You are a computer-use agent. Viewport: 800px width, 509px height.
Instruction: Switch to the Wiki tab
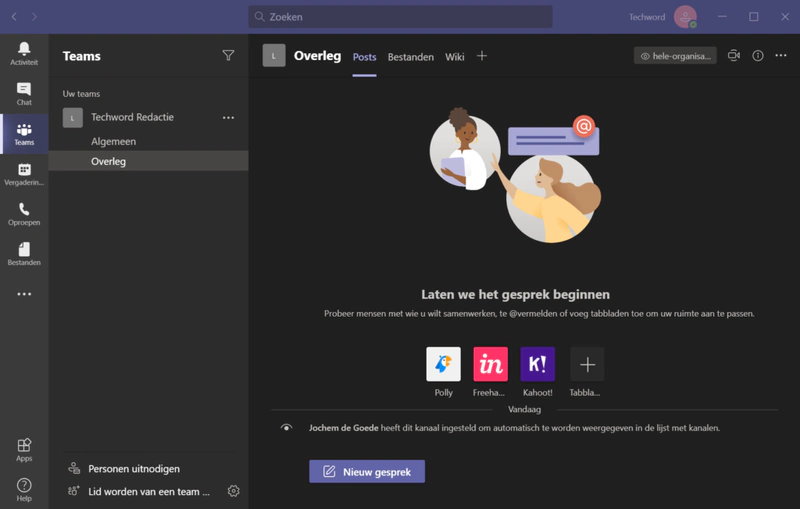pyautogui.click(x=455, y=57)
